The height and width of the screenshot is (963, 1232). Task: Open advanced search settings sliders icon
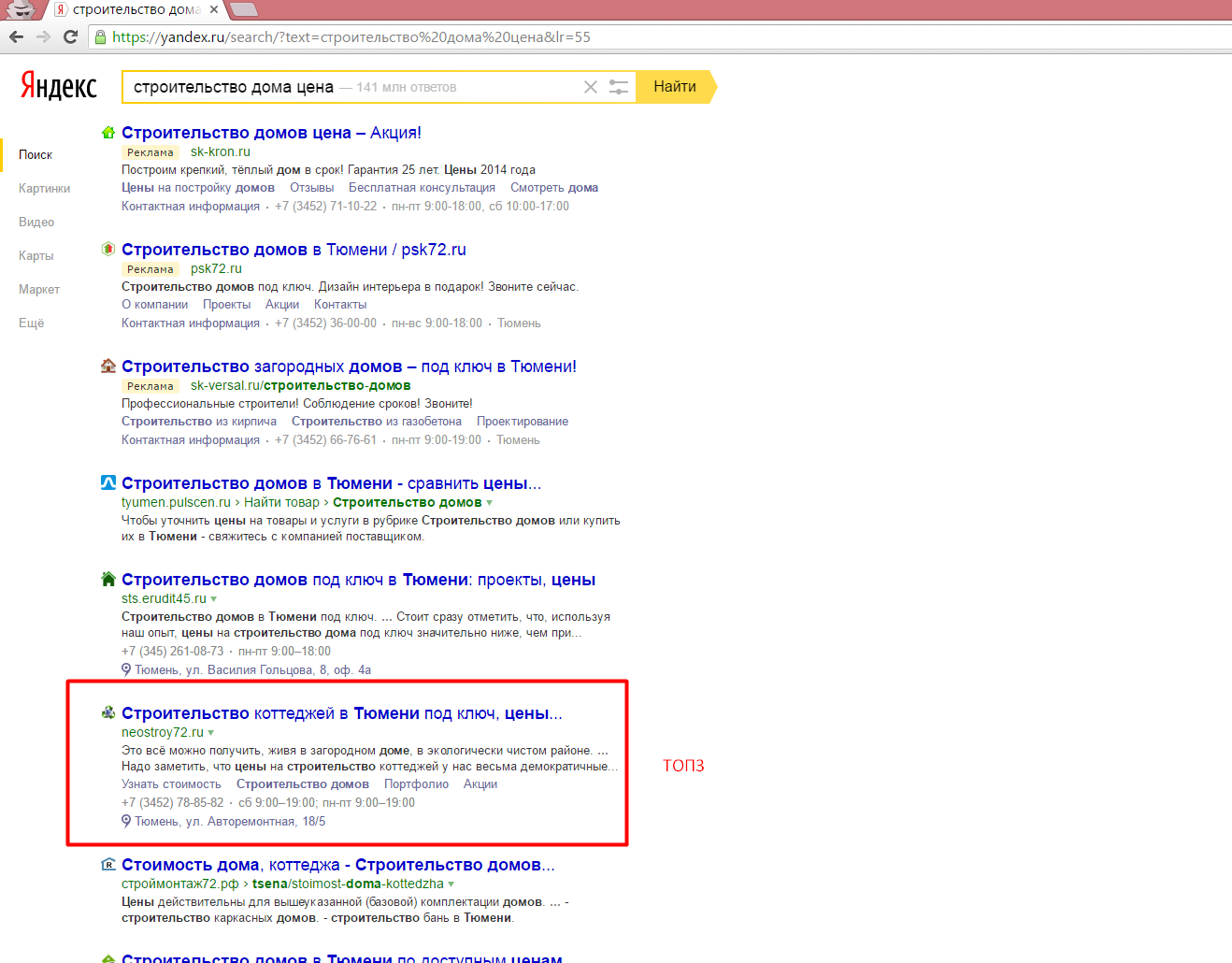[x=619, y=87]
